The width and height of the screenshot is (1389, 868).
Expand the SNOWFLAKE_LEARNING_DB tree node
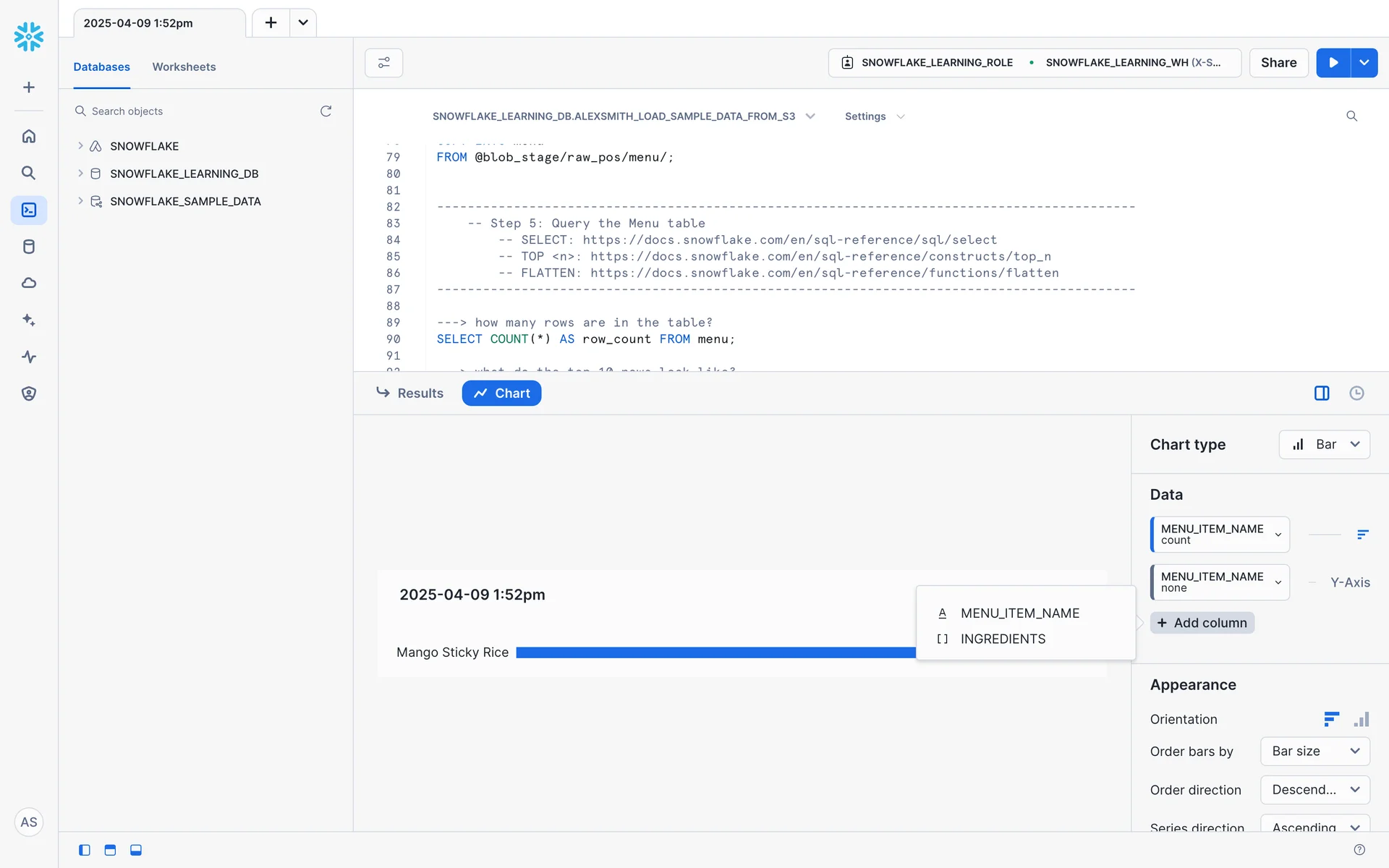pos(80,174)
